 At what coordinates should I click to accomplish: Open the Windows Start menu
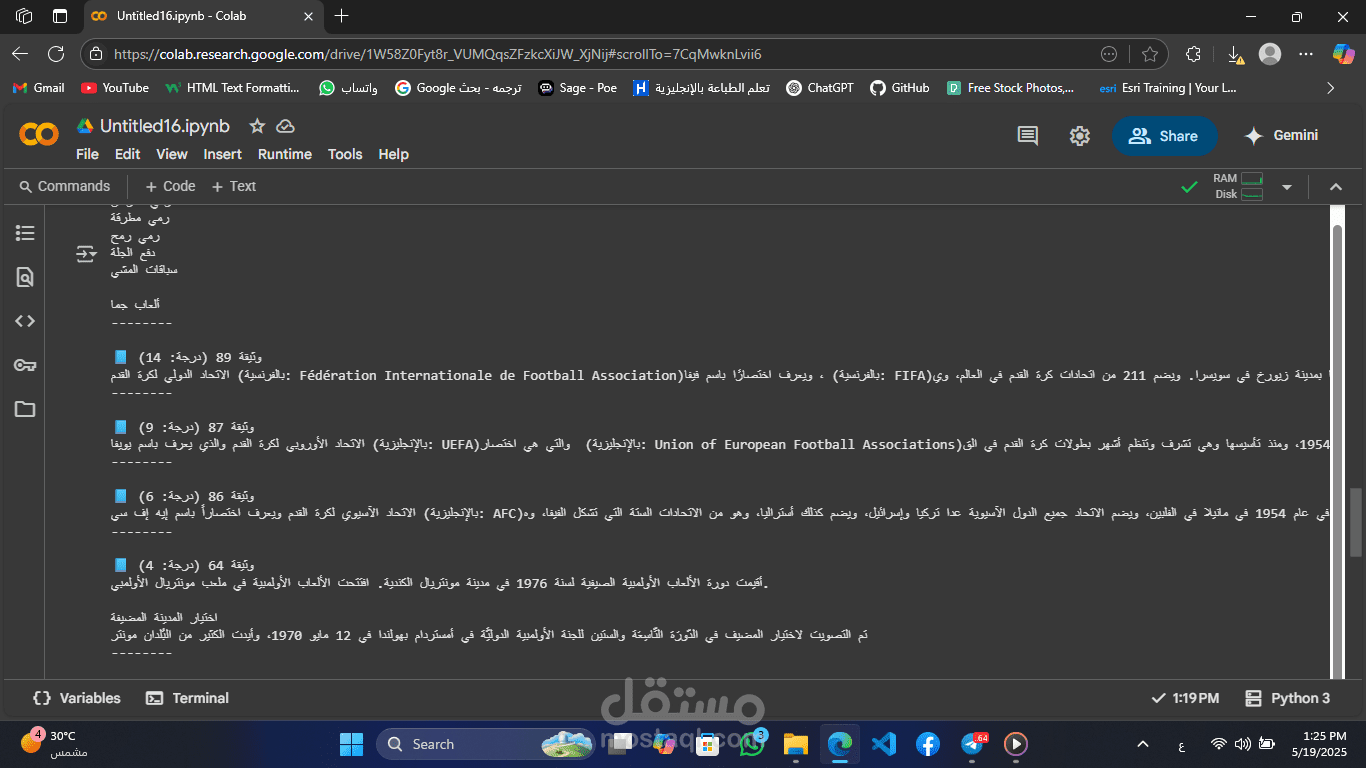pos(351,744)
